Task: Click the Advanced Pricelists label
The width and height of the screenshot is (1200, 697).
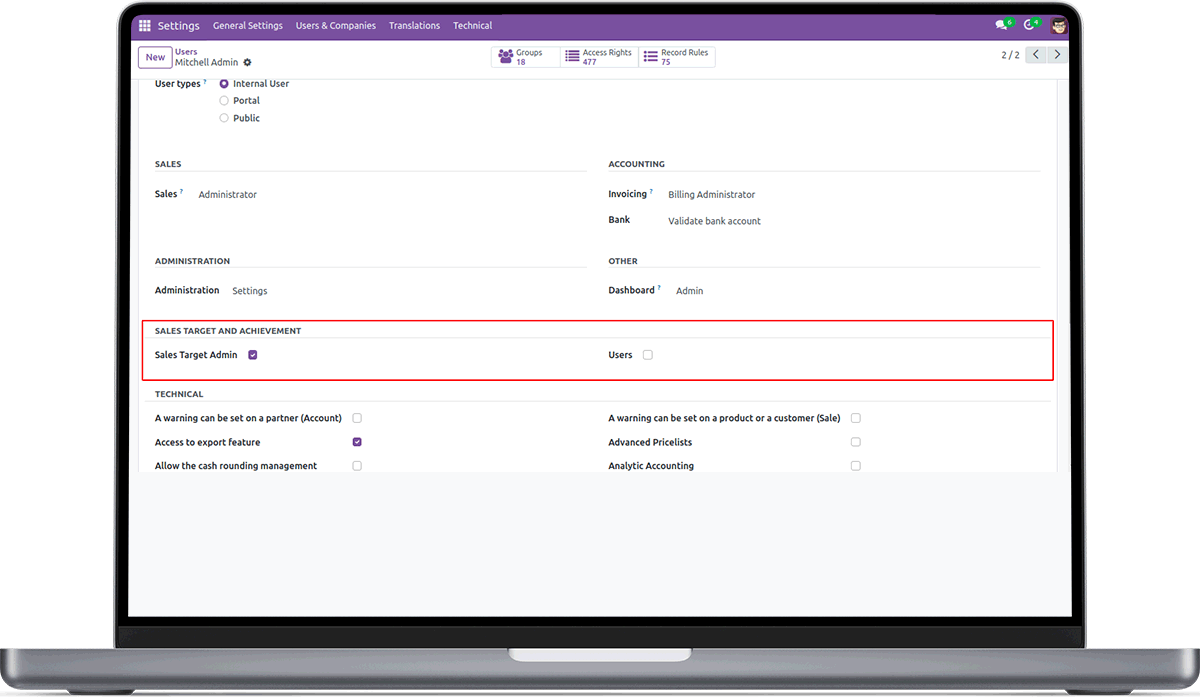Action: [650, 442]
